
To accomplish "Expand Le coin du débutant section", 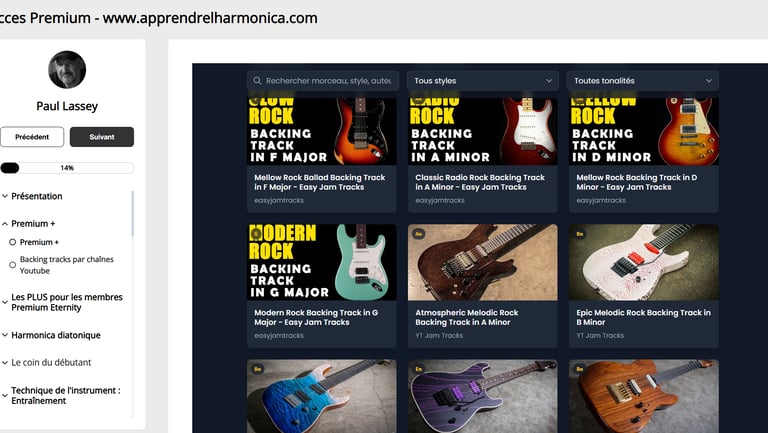I will (47, 362).
